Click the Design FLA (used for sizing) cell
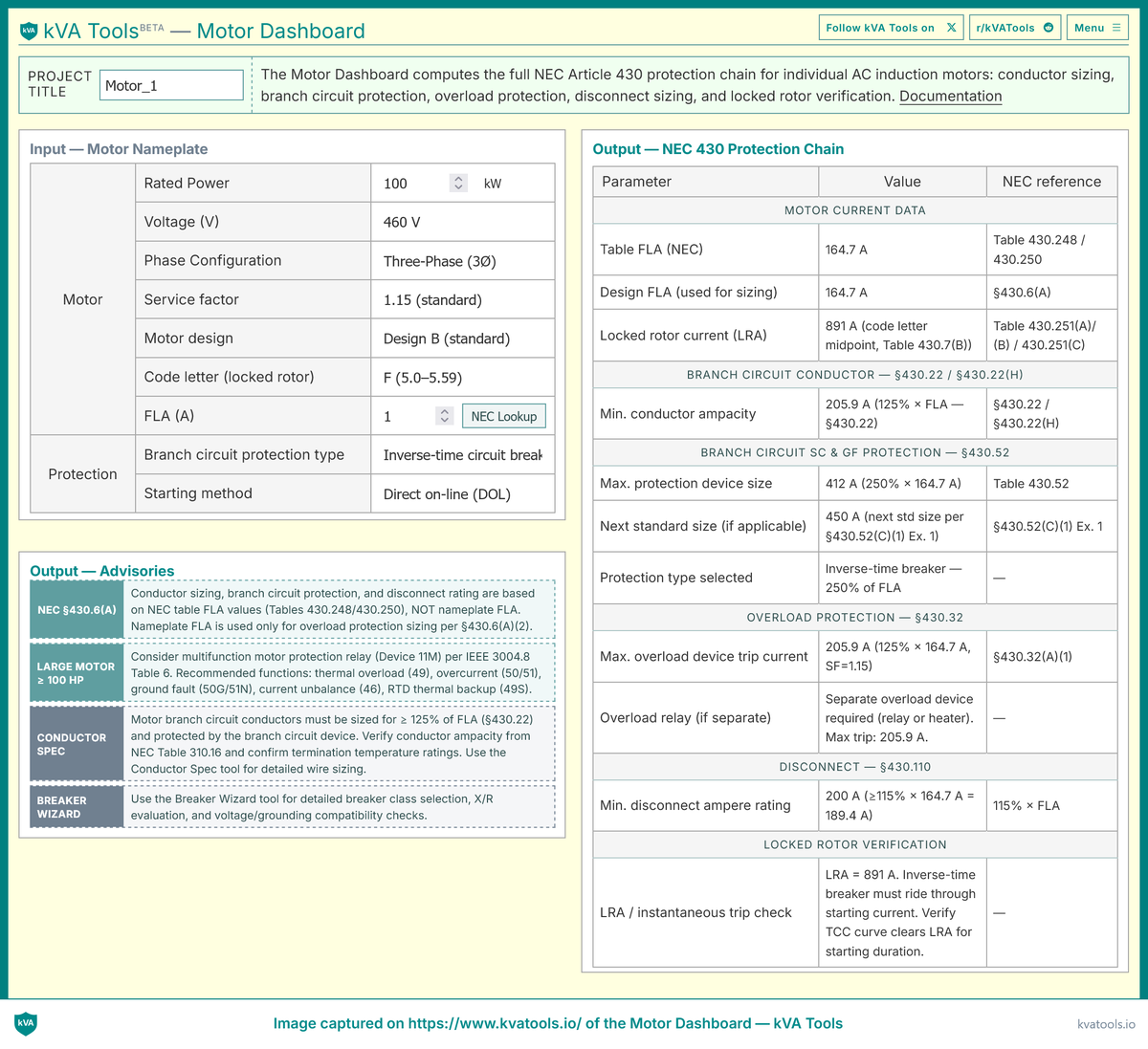The width and height of the screenshot is (1148, 1049). [x=706, y=293]
